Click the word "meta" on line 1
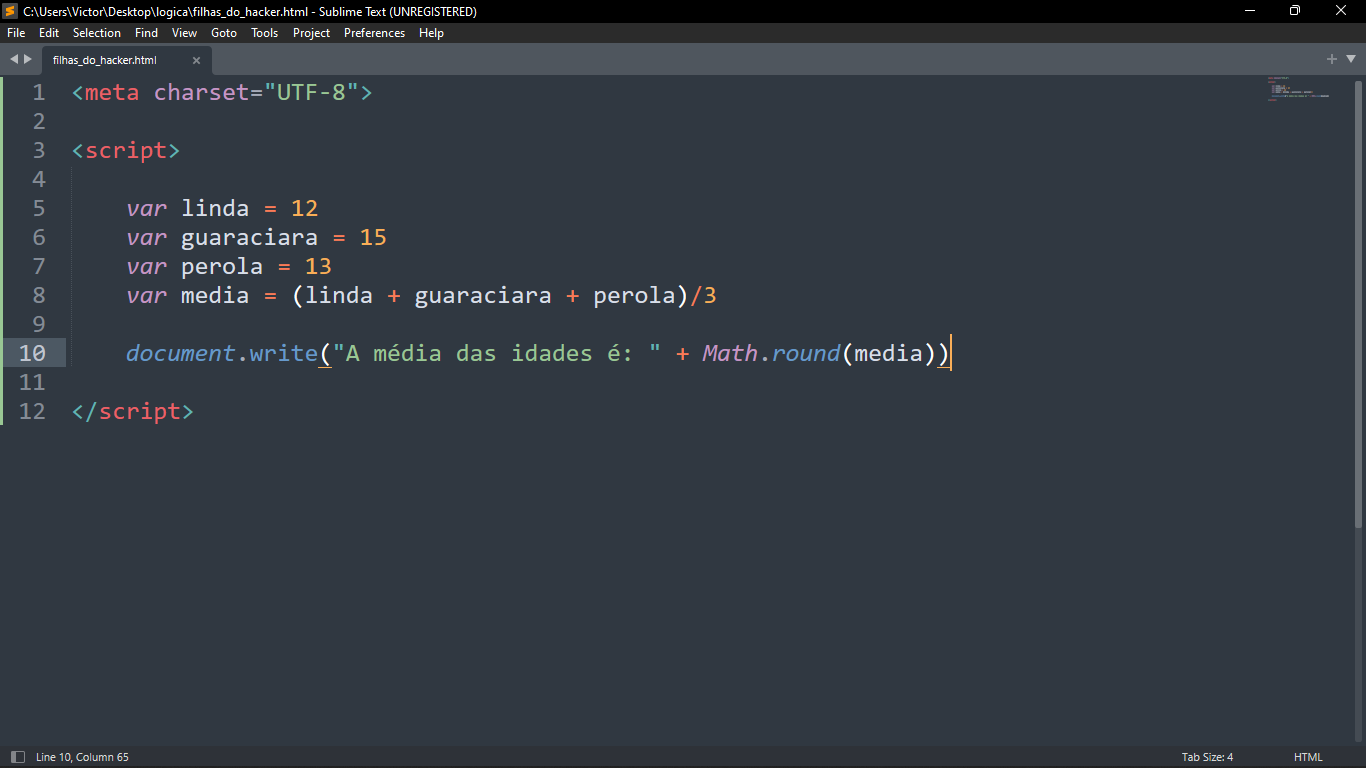1366x768 pixels. coord(112,92)
